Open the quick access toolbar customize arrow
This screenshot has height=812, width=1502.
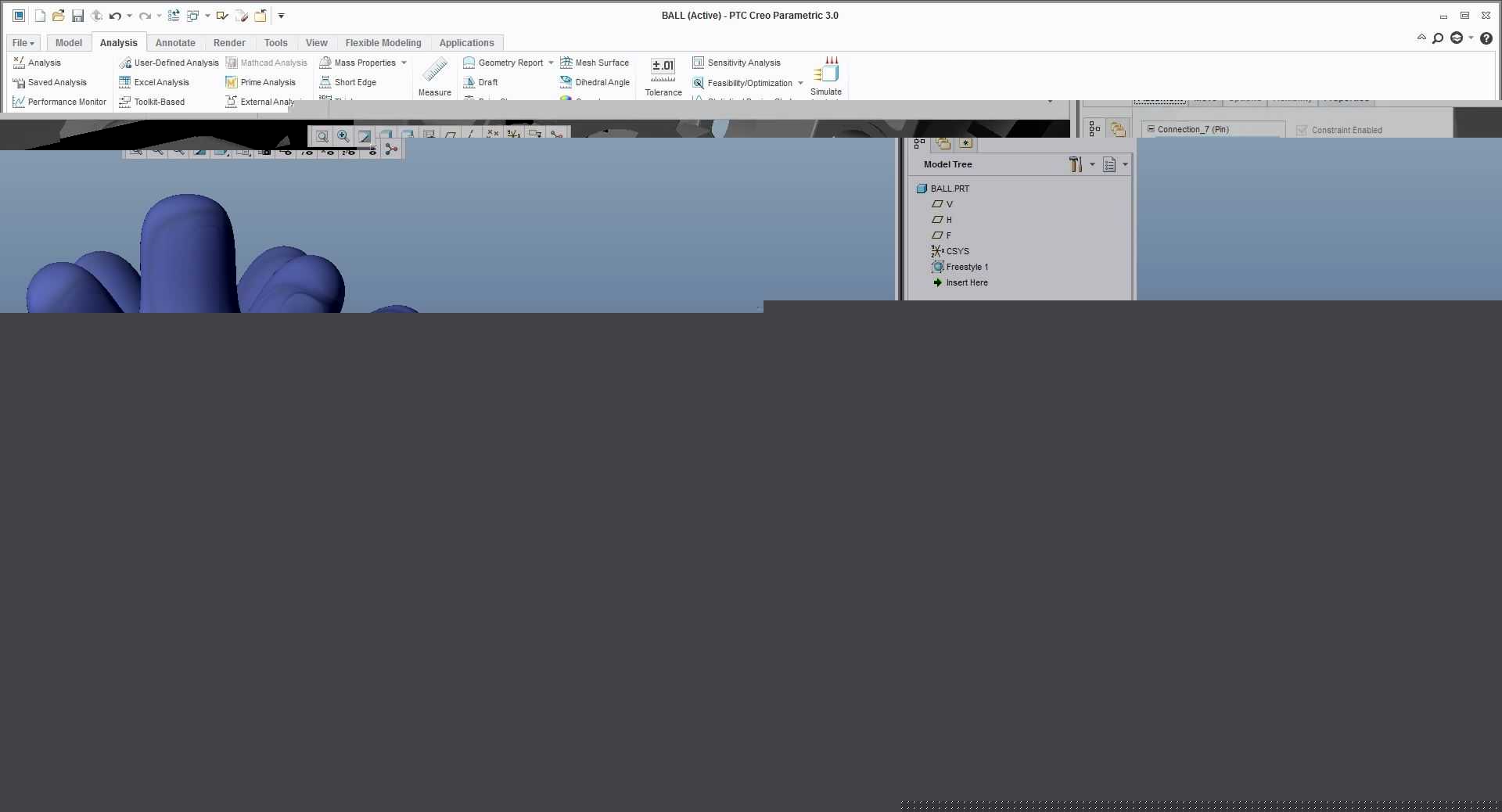click(x=282, y=16)
